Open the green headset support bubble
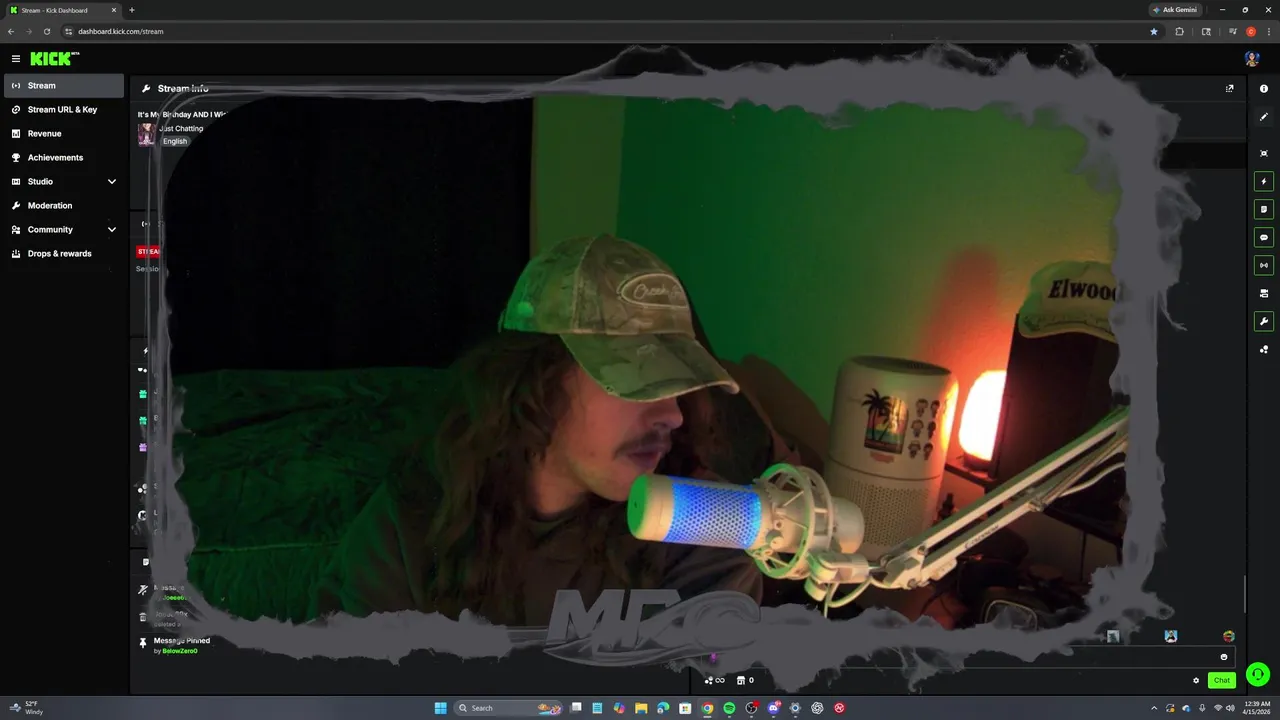The height and width of the screenshot is (720, 1280). (1258, 674)
